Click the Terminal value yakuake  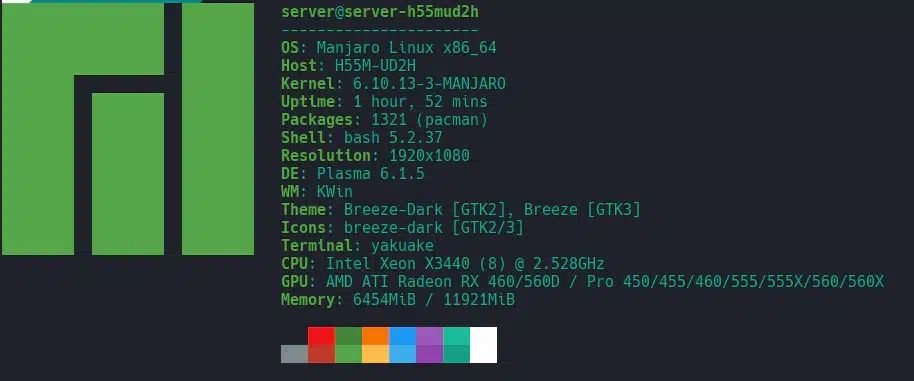pyautogui.click(x=402, y=246)
